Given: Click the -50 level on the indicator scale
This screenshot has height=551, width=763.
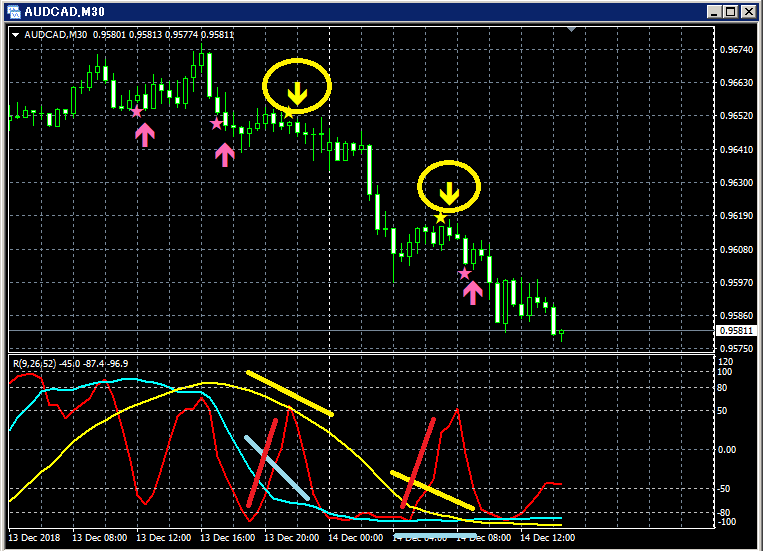Looking at the screenshot, I should pyautogui.click(x=725, y=489).
